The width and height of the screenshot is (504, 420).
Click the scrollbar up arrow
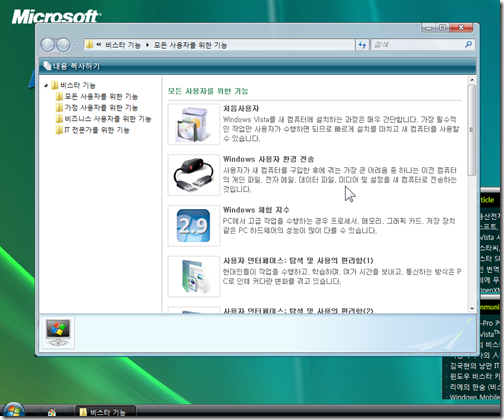point(472,80)
